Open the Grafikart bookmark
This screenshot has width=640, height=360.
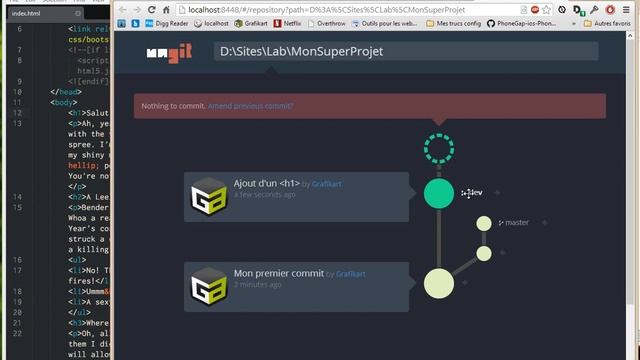(x=251, y=24)
